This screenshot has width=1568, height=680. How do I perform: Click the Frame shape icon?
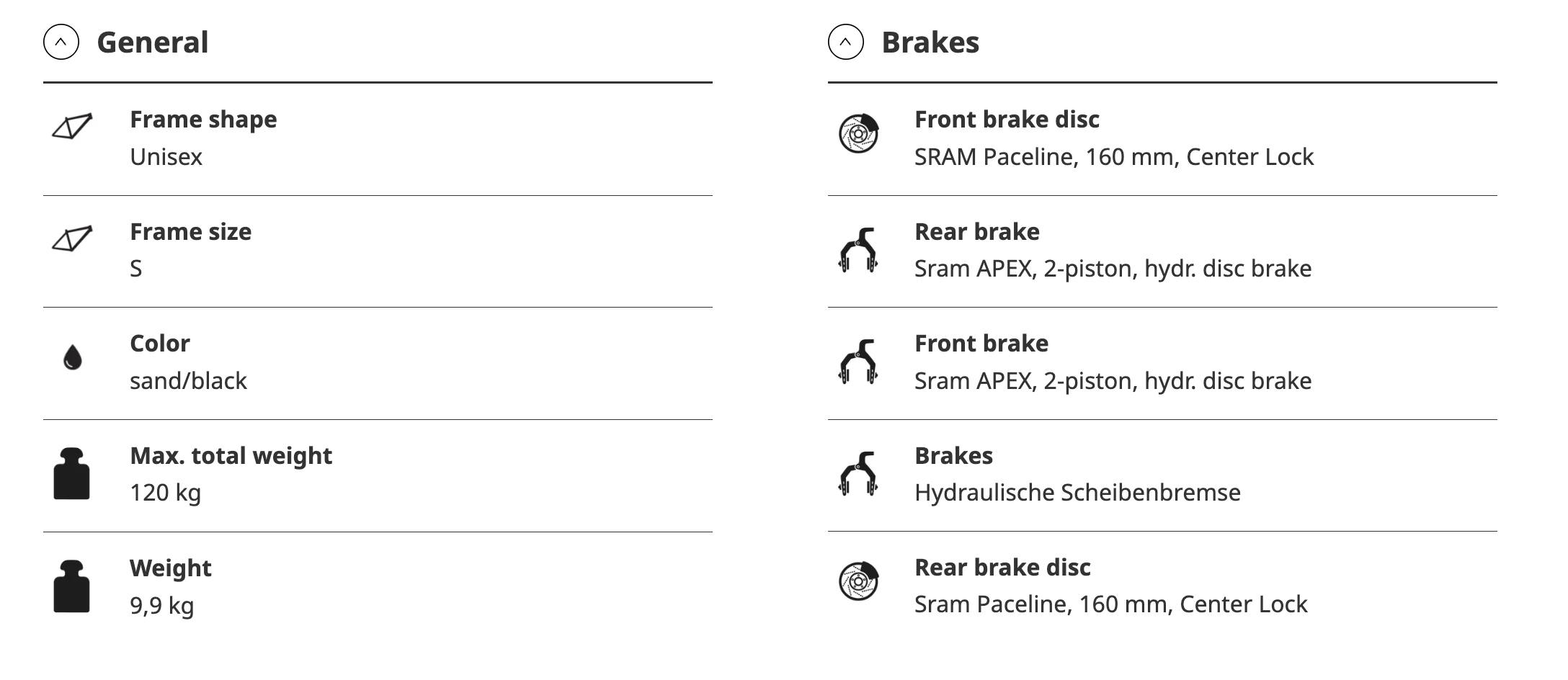[x=72, y=127]
